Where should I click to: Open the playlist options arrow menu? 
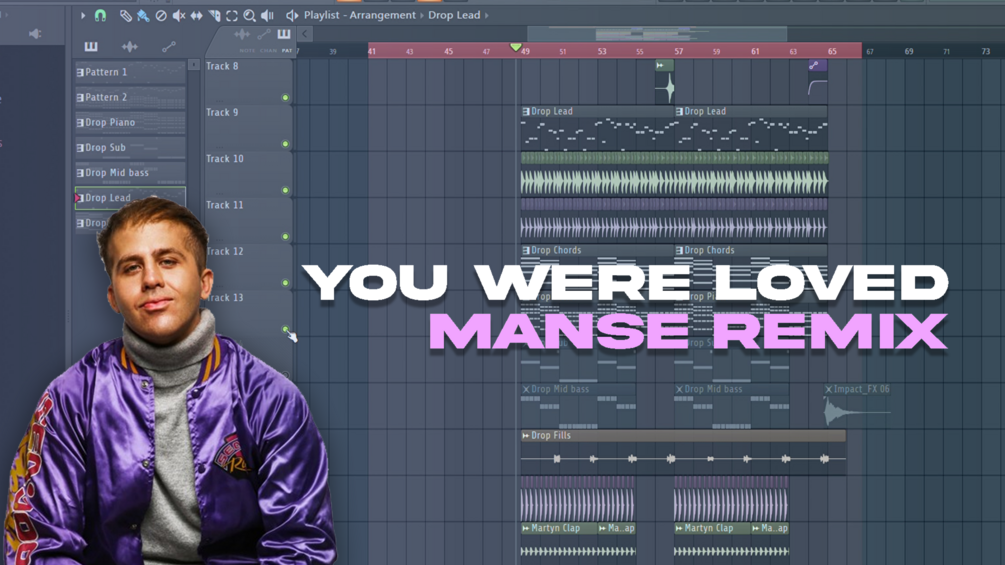(83, 15)
